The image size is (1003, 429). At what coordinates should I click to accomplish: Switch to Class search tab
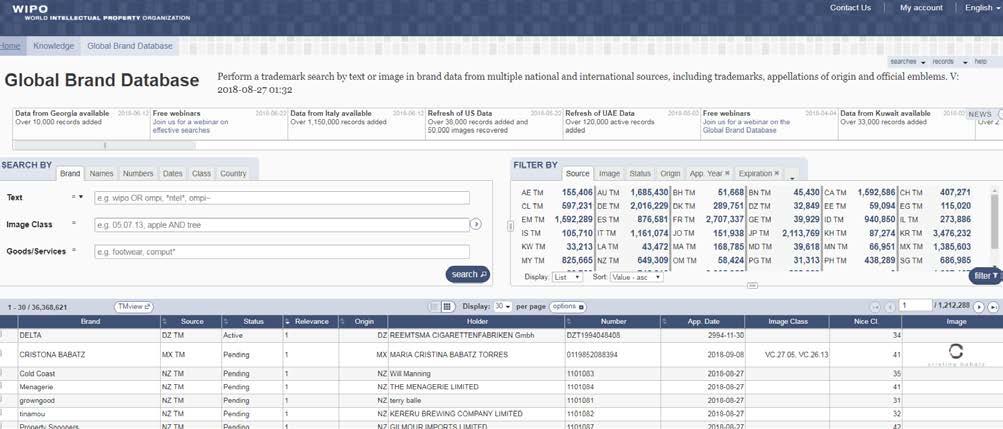(201, 173)
